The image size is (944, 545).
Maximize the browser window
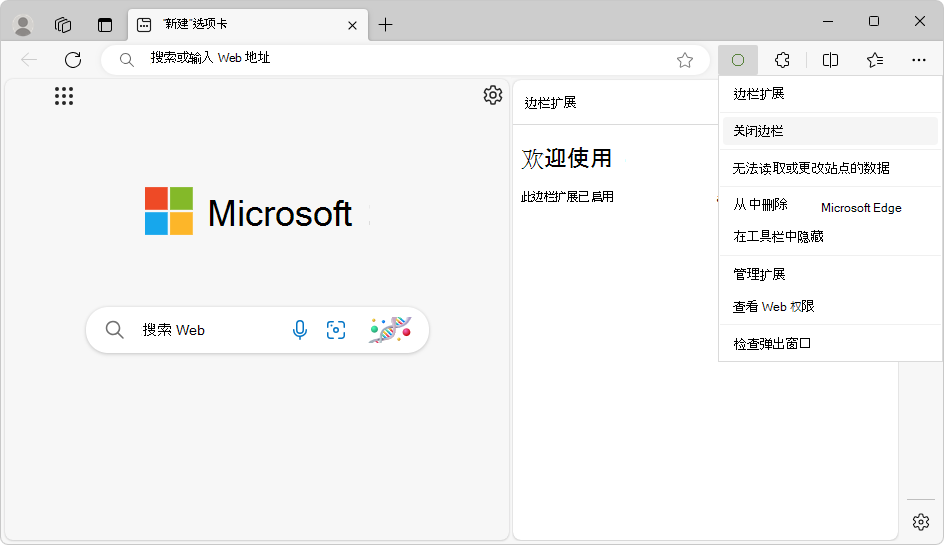[x=874, y=22]
